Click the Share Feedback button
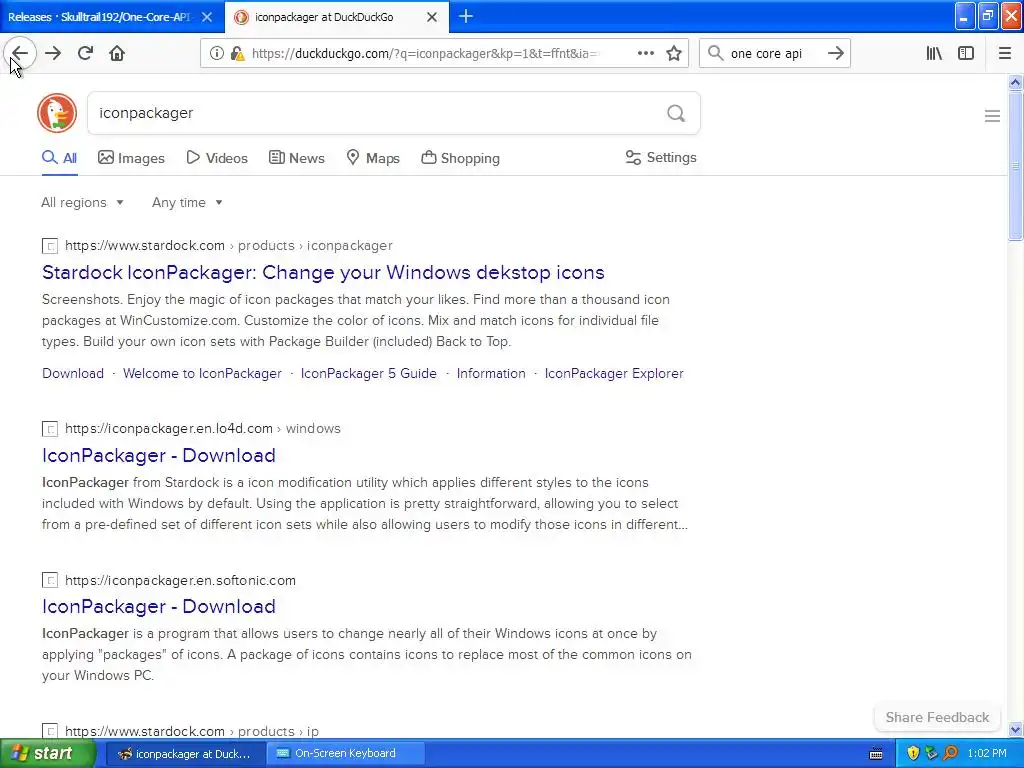 (x=937, y=717)
